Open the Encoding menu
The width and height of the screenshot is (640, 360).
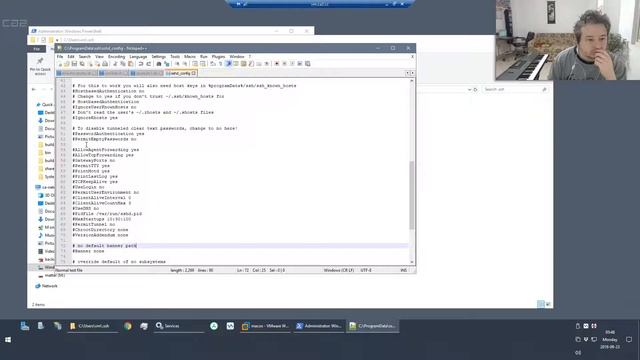click(116, 56)
